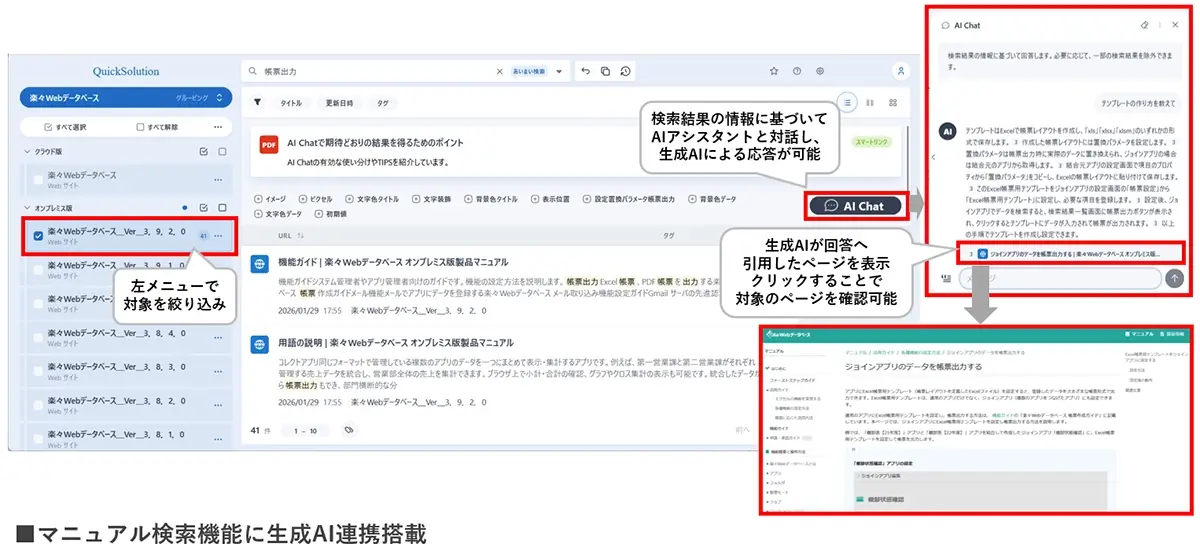Tick checkbox for Ver__3、8、4、0 item
This screenshot has height=551, width=1200.
tap(39, 338)
